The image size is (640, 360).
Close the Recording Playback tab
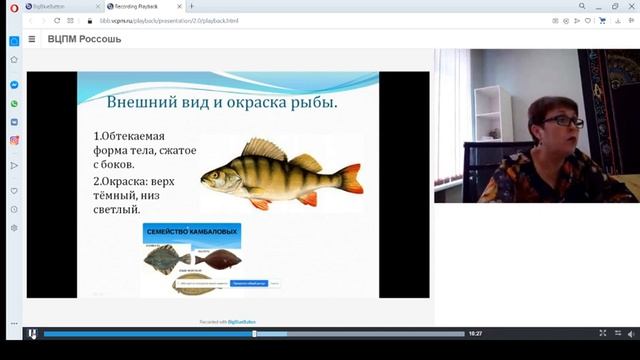pos(179,7)
